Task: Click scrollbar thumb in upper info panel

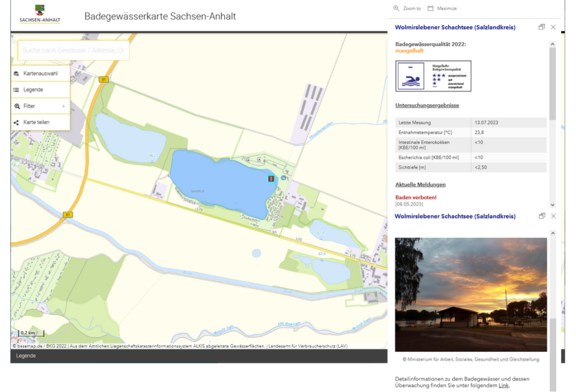Action: click(552, 83)
